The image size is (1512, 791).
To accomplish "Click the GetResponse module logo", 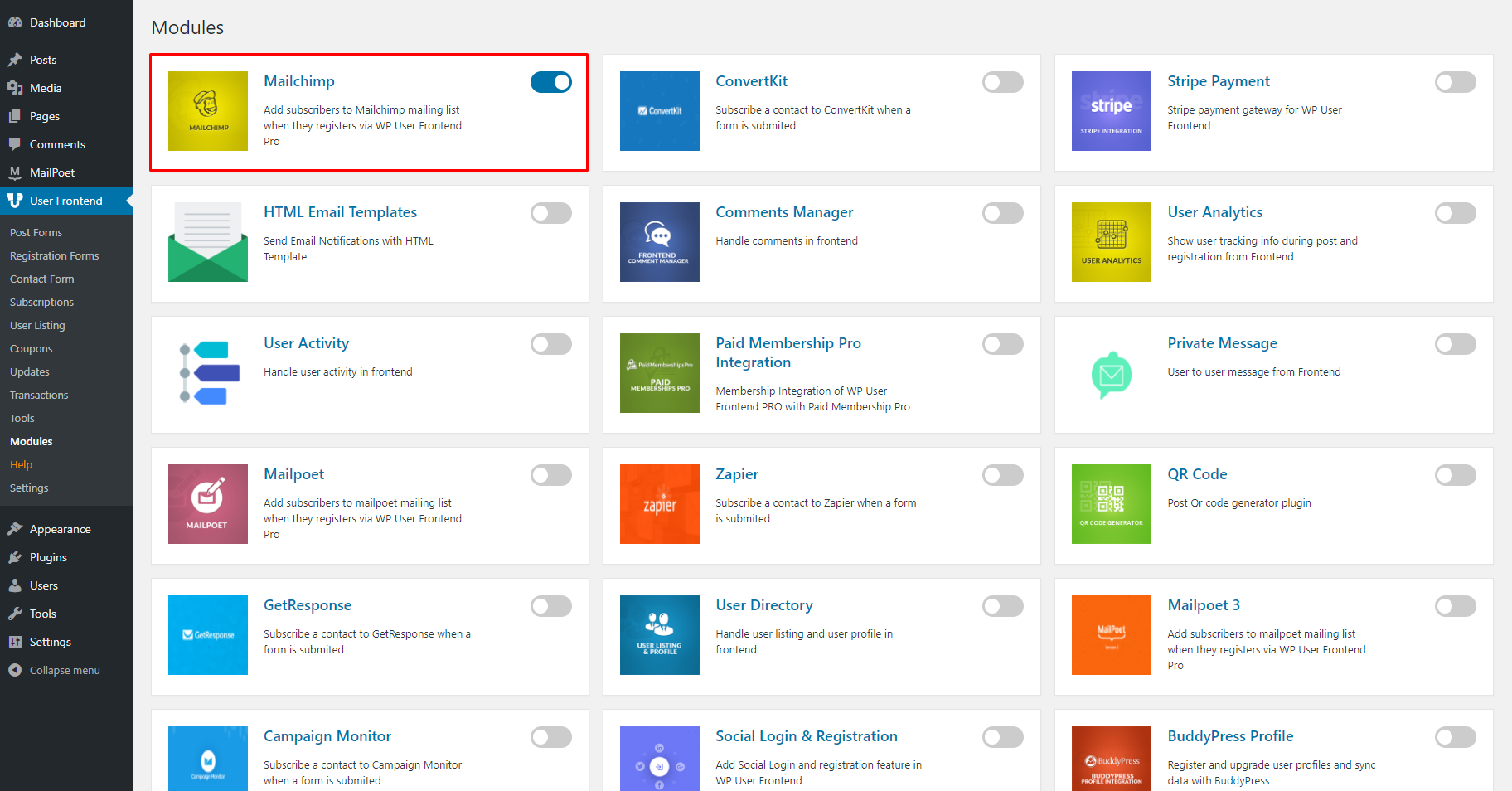I will click(208, 635).
